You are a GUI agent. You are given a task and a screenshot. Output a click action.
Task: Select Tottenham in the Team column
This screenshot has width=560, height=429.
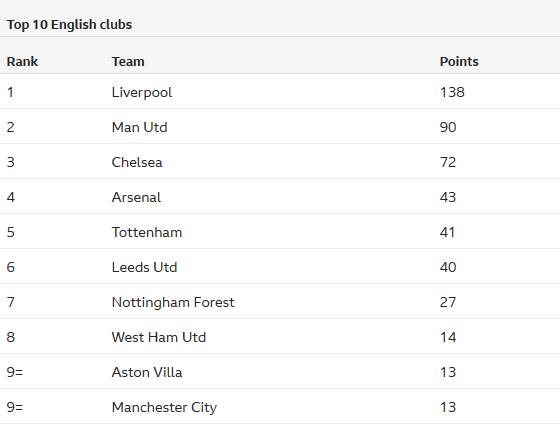point(147,232)
